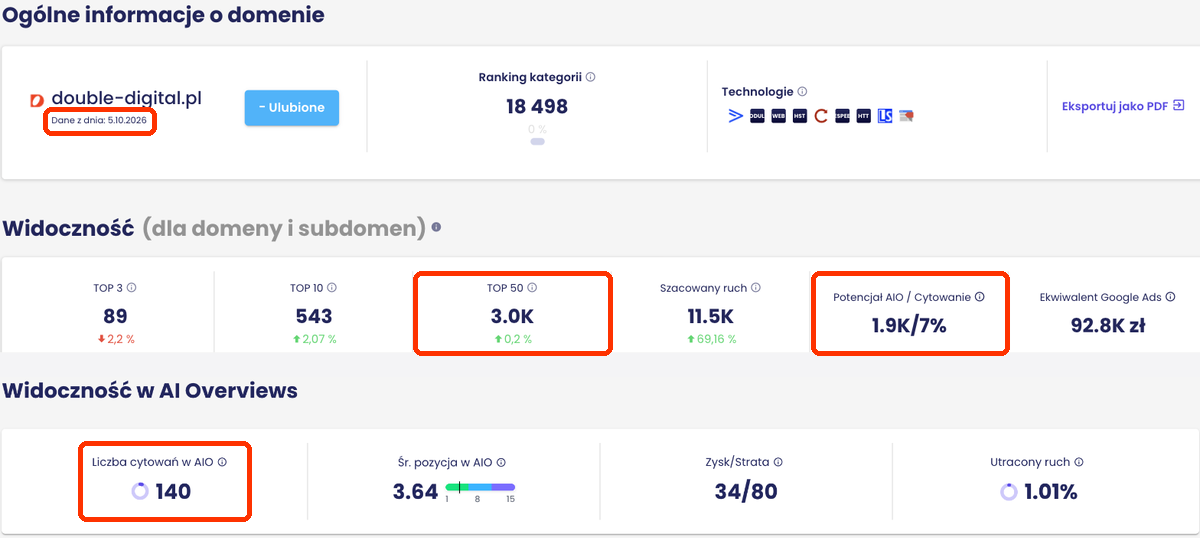Show info tooltip for Liczba cytowań w AIO
1200x538 pixels.
(222, 462)
